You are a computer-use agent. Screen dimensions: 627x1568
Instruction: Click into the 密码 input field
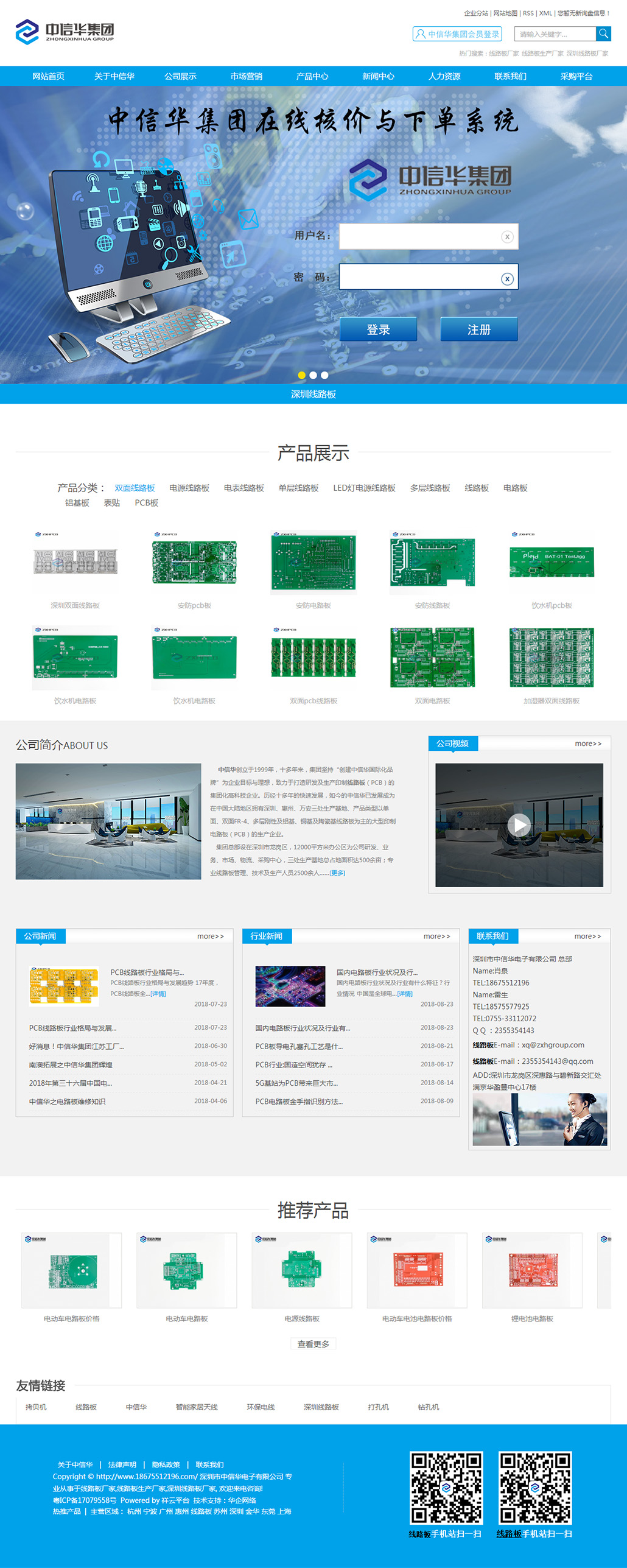(x=429, y=277)
